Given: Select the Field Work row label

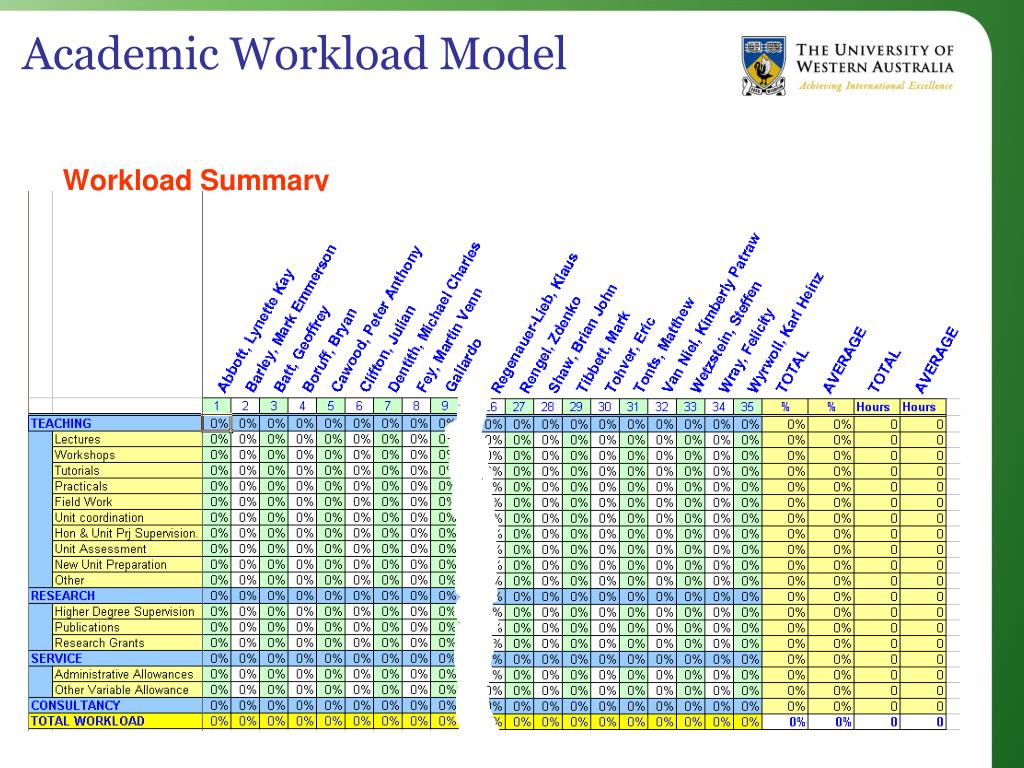Looking at the screenshot, I should [127, 502].
